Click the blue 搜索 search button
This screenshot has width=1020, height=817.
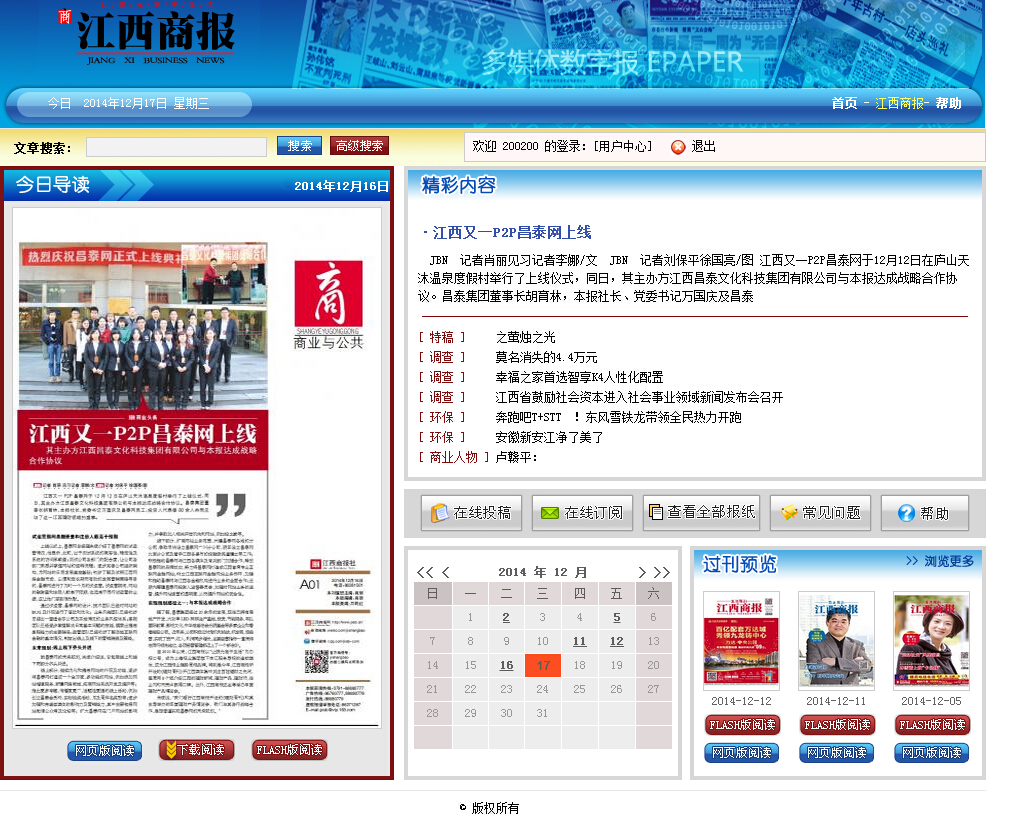coord(299,146)
